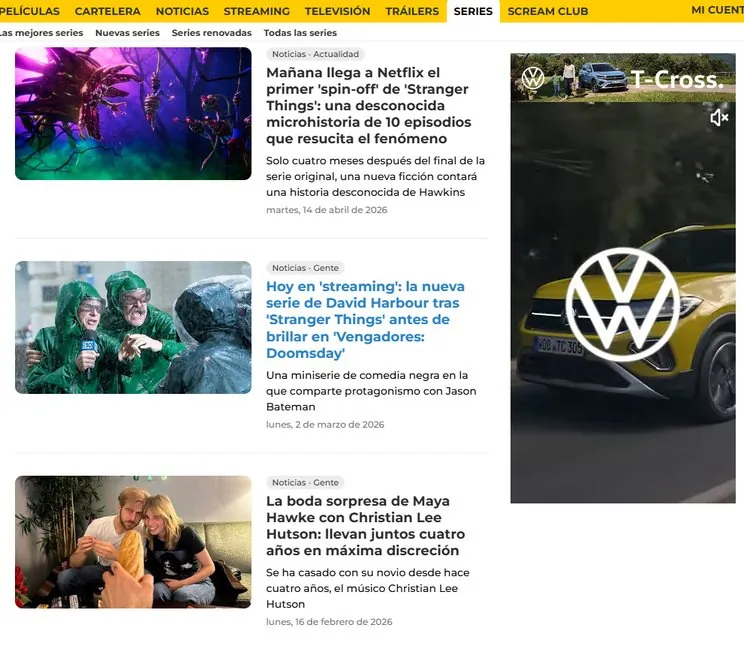Click summary 'Se ha casado con su novio'
The height and width of the screenshot is (649, 744).
[x=368, y=588]
